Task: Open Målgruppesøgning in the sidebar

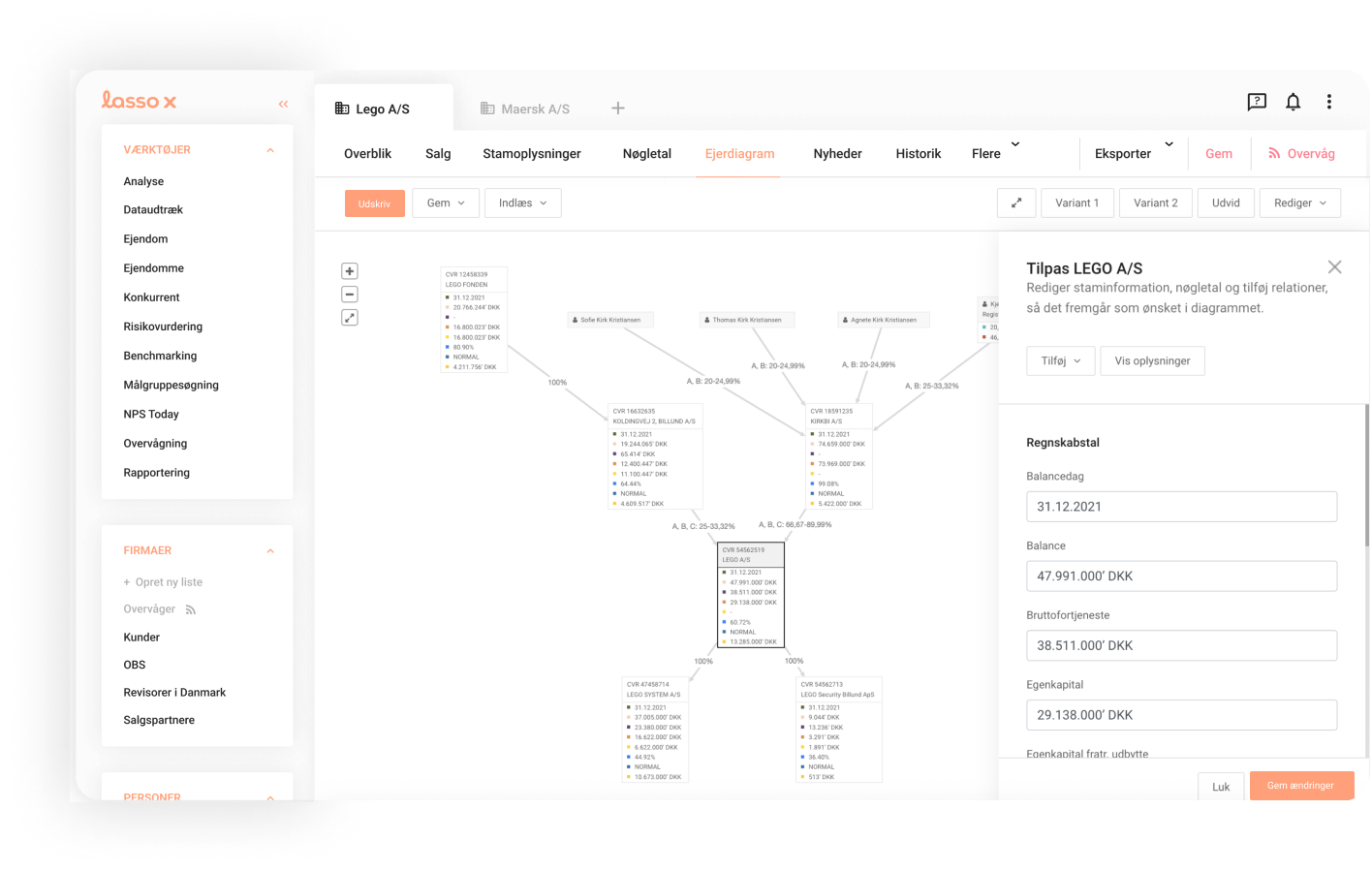Action: [x=171, y=385]
